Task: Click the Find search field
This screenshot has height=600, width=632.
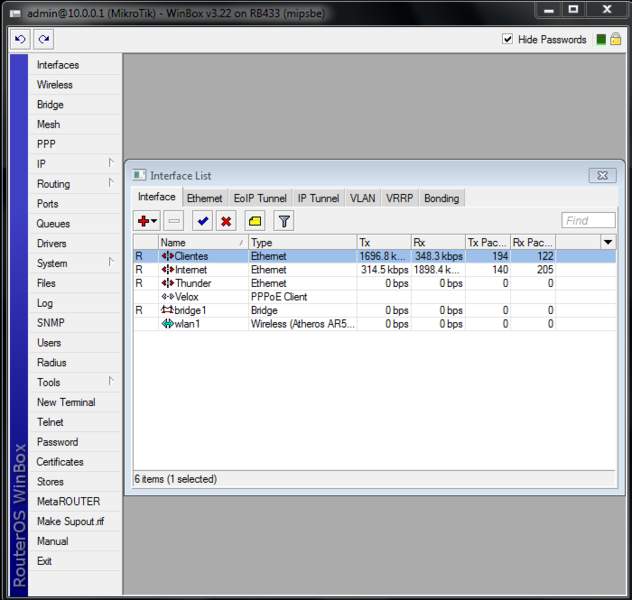Action: click(588, 220)
